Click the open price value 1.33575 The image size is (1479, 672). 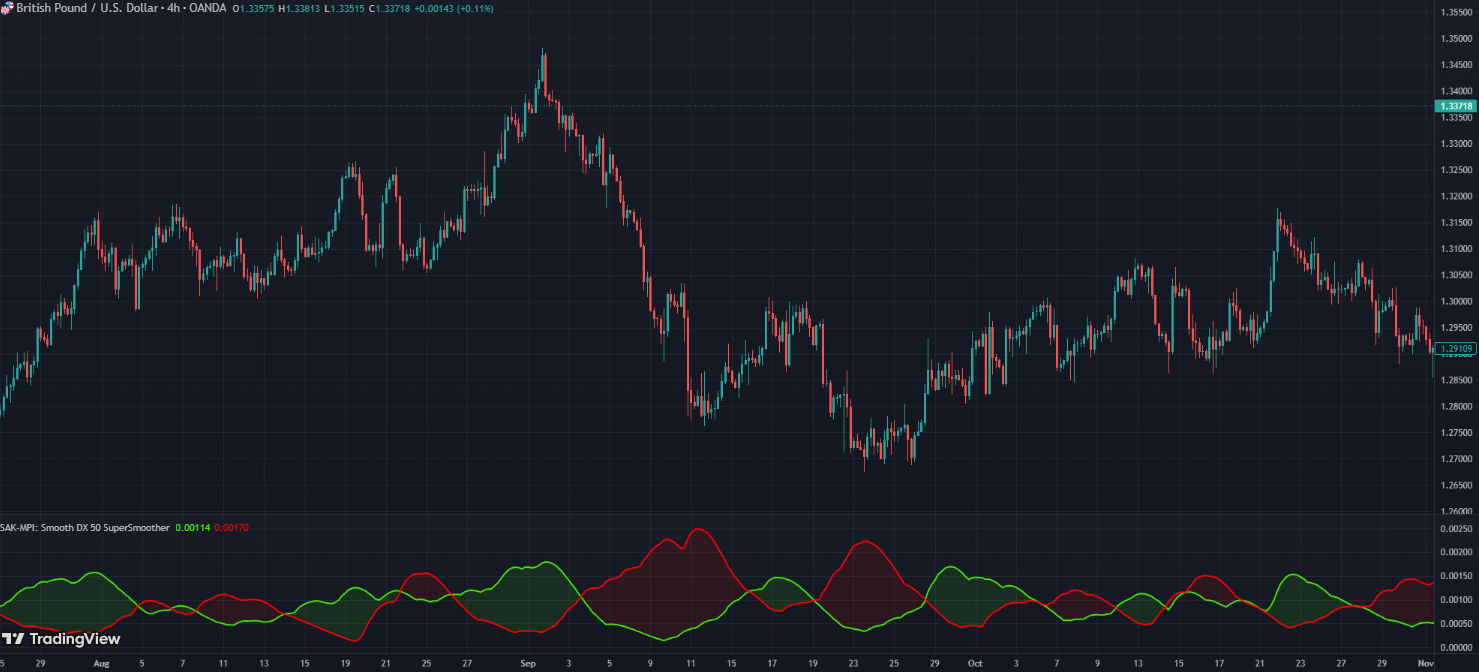click(x=257, y=8)
